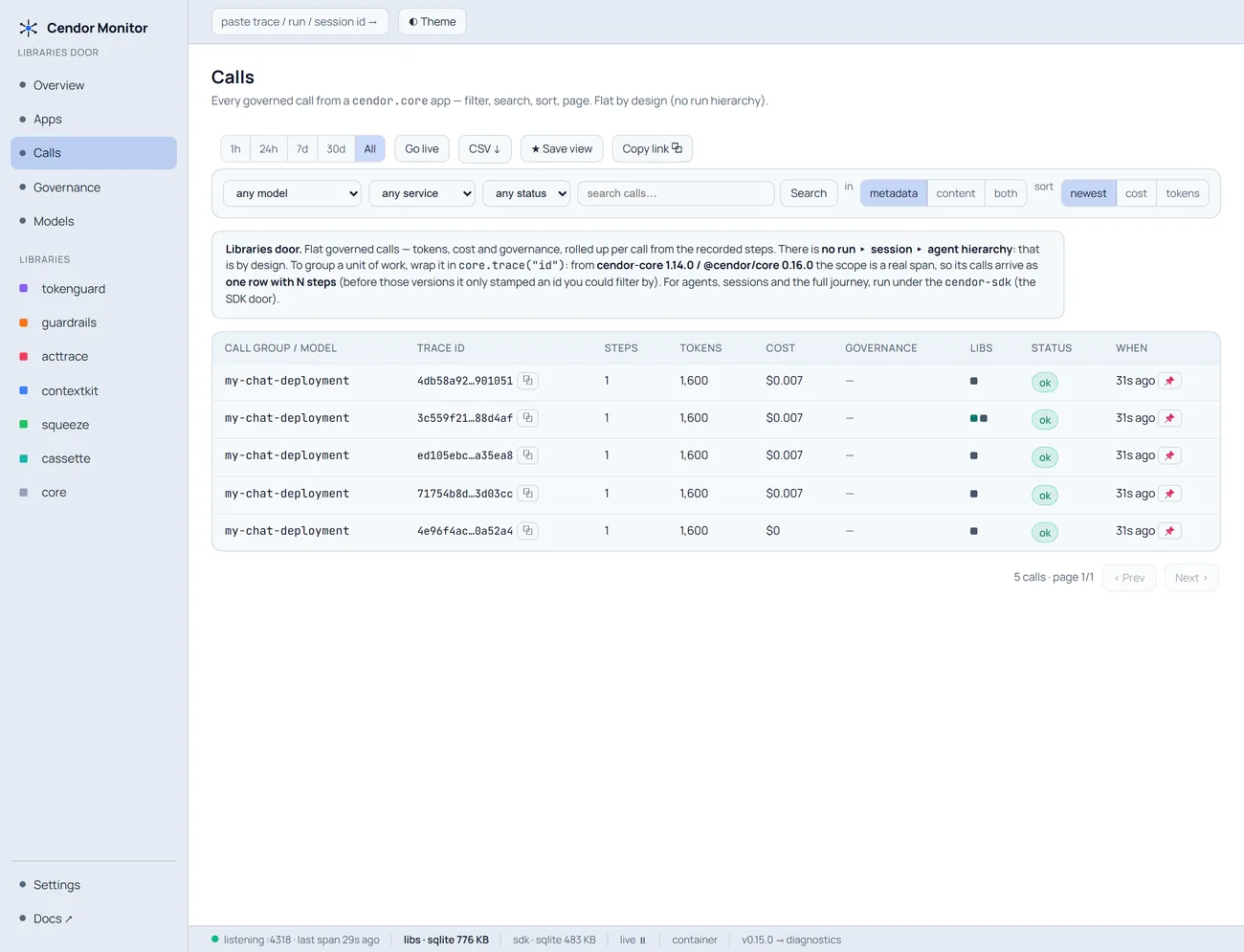Copy trace ID 4e96f4ac…0a52a4

pyautogui.click(x=527, y=531)
